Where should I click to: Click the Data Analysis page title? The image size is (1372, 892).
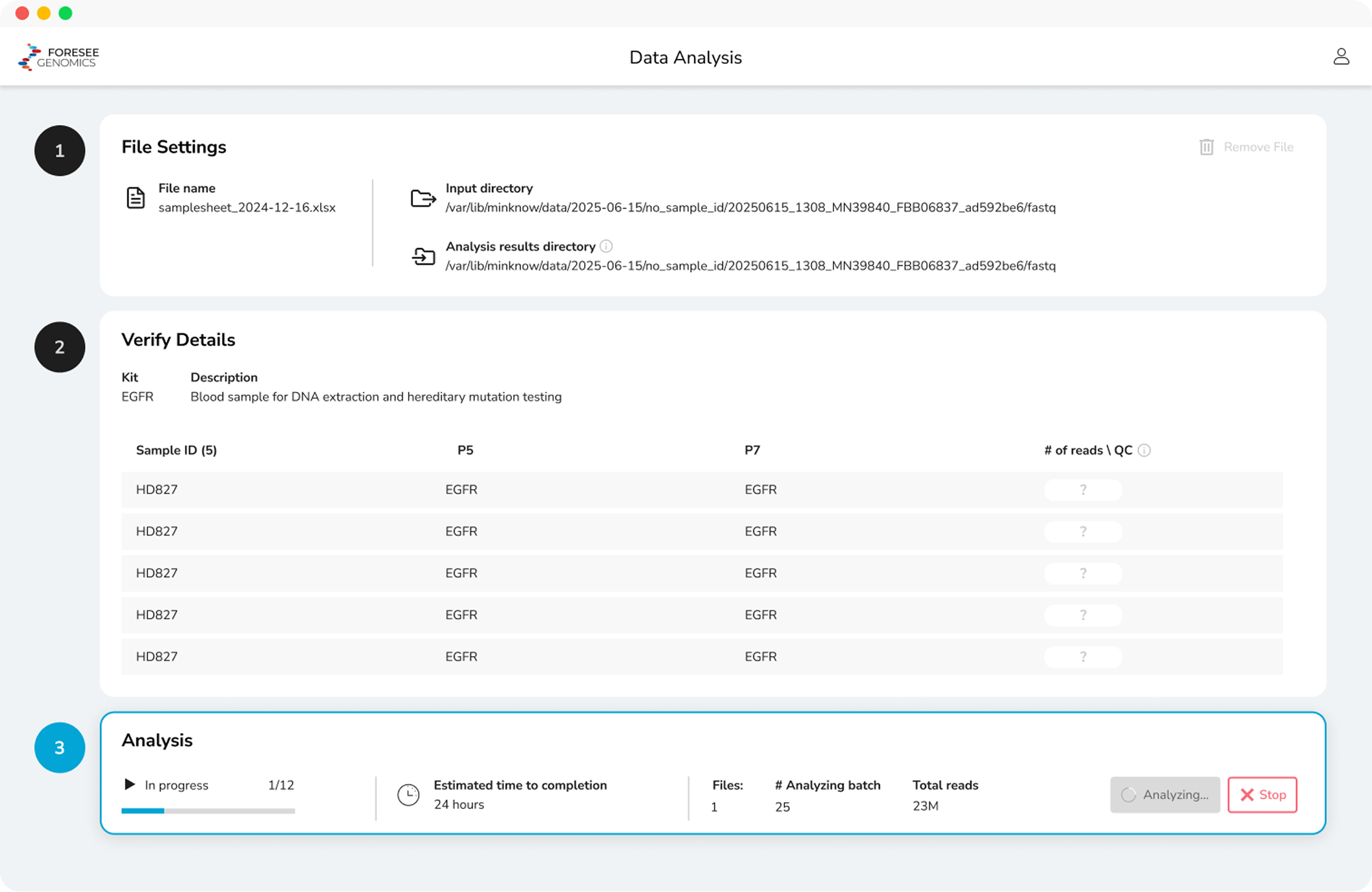click(x=685, y=58)
